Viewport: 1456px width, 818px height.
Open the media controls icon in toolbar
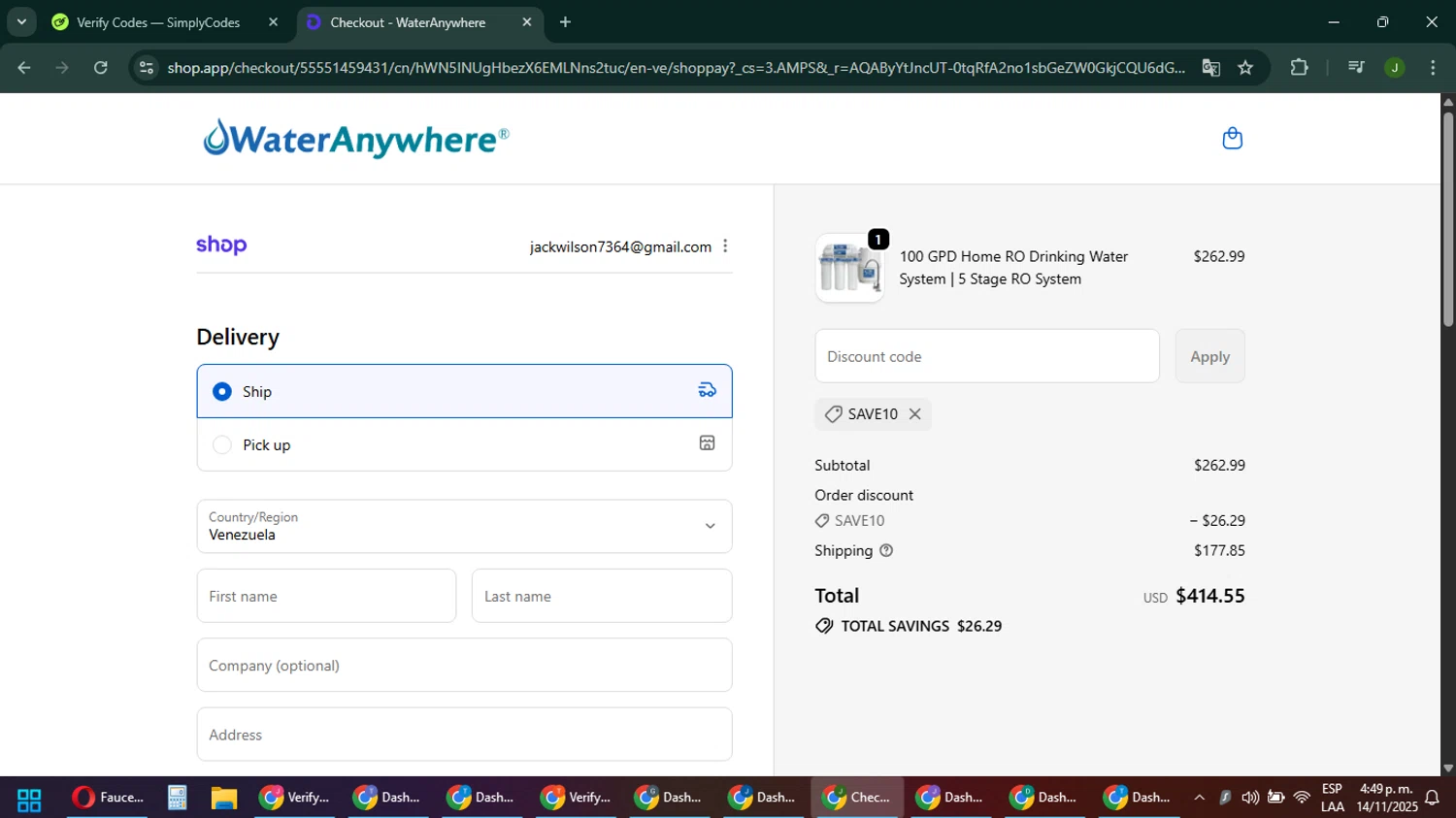tap(1356, 68)
